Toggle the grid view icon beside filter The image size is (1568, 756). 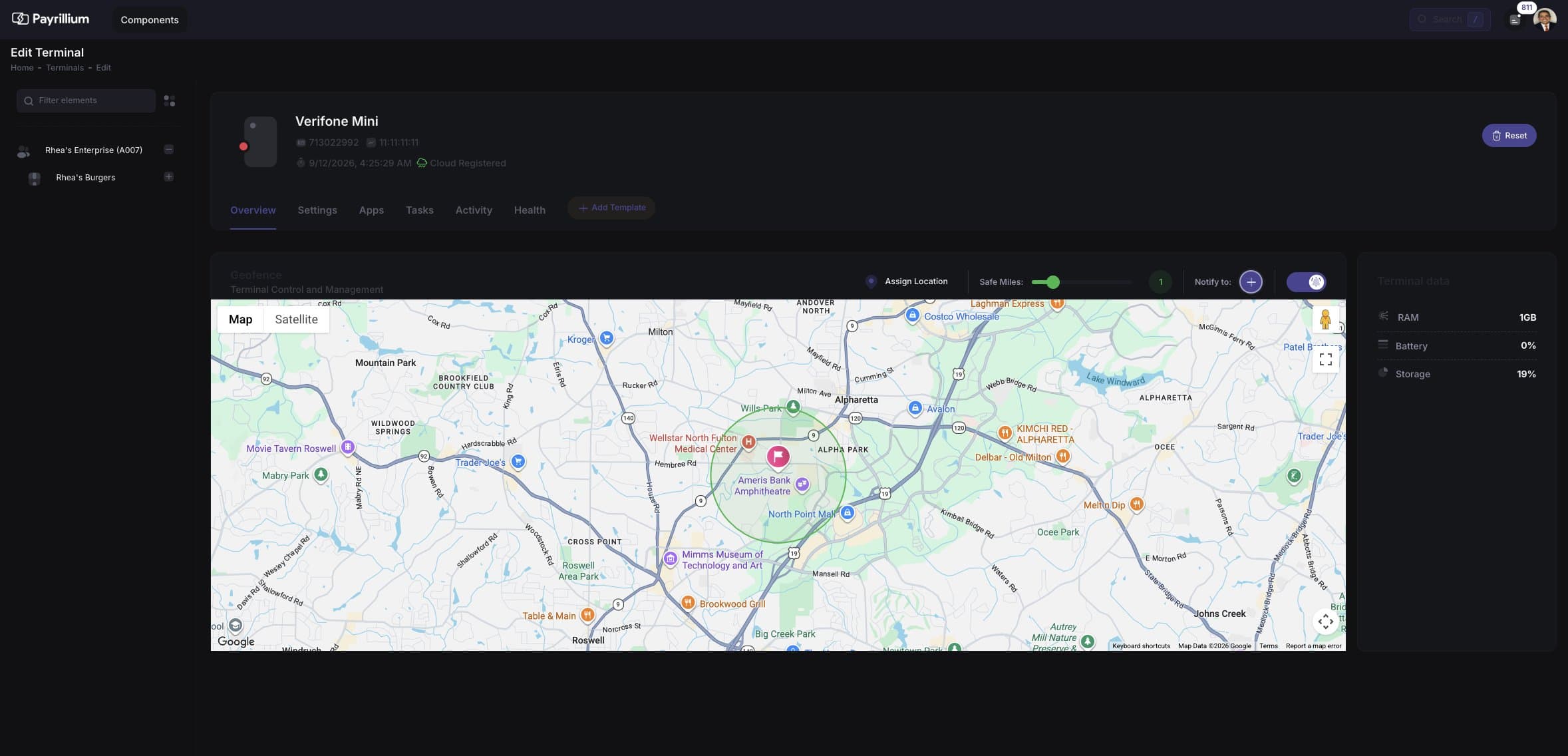170,100
